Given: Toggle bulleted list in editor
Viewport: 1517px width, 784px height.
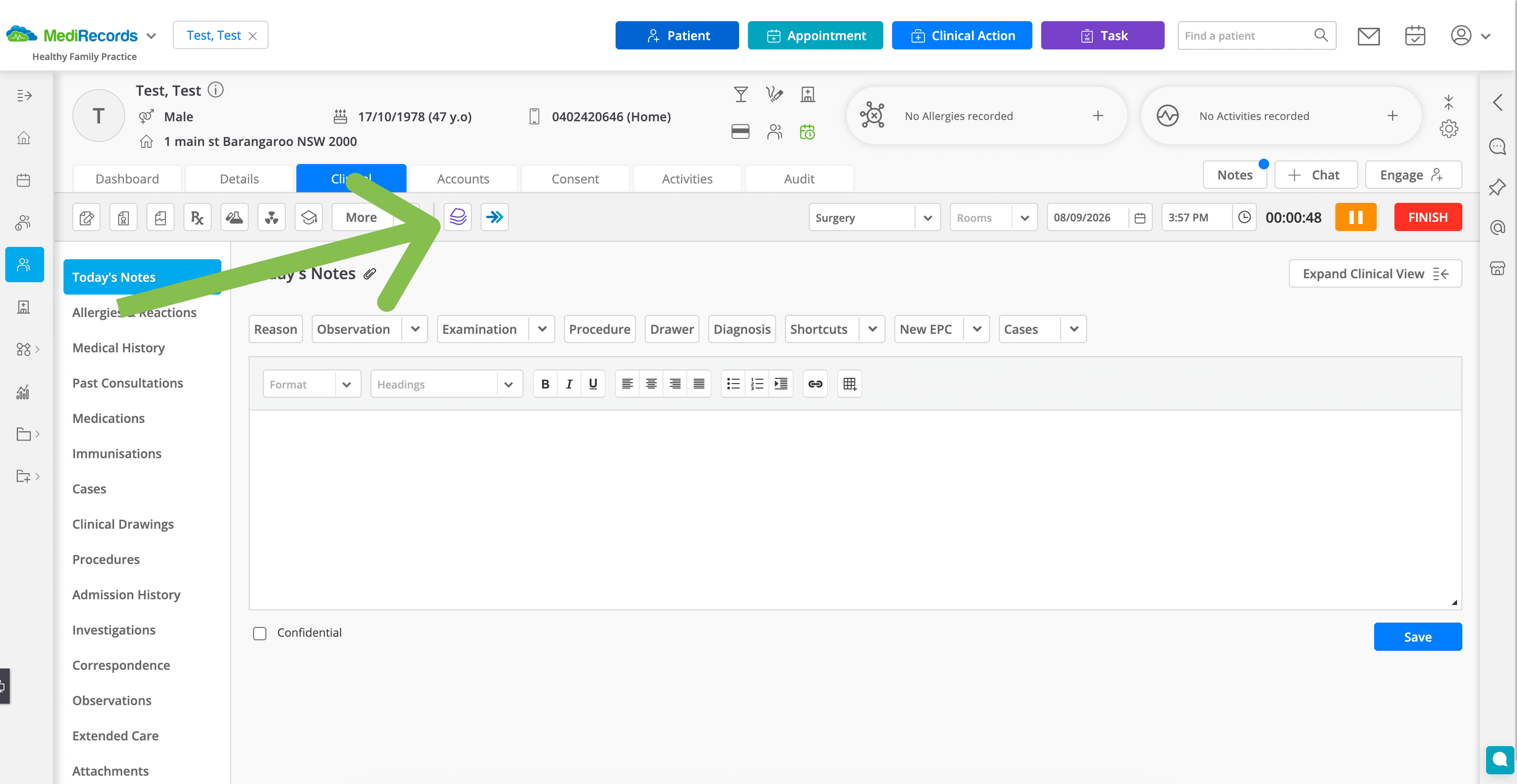Looking at the screenshot, I should [733, 384].
